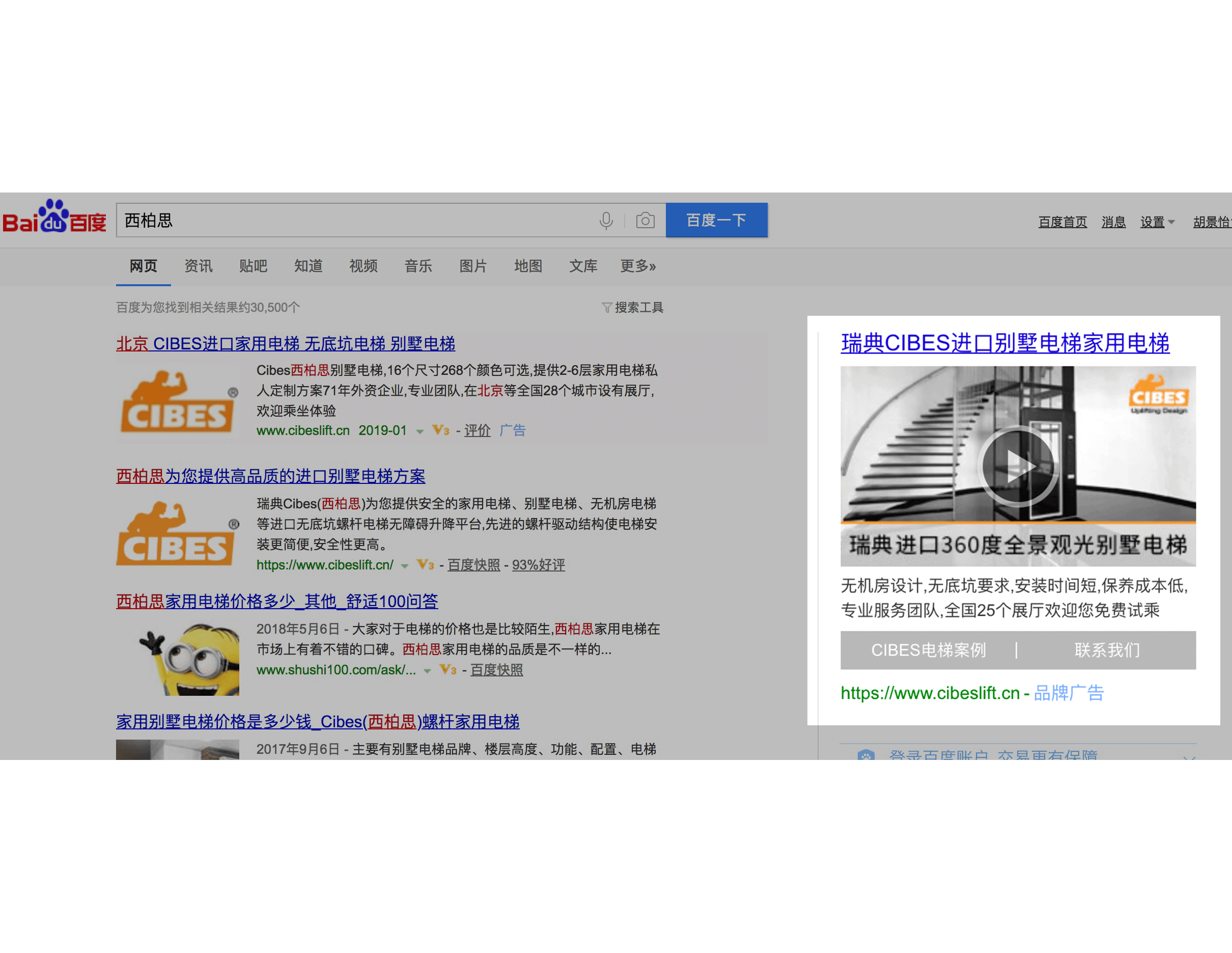Open the 更多» tab
This screenshot has height=953, width=1232.
coord(637,266)
